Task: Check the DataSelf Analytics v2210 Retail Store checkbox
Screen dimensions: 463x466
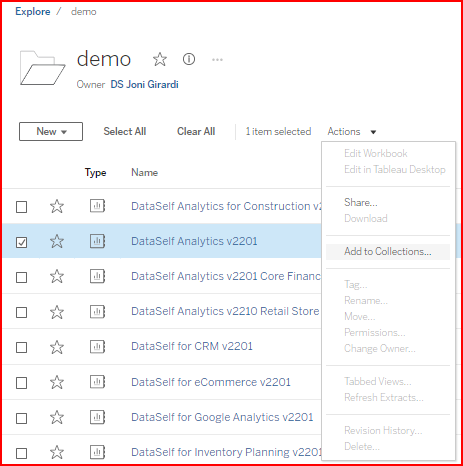Action: click(x=22, y=313)
